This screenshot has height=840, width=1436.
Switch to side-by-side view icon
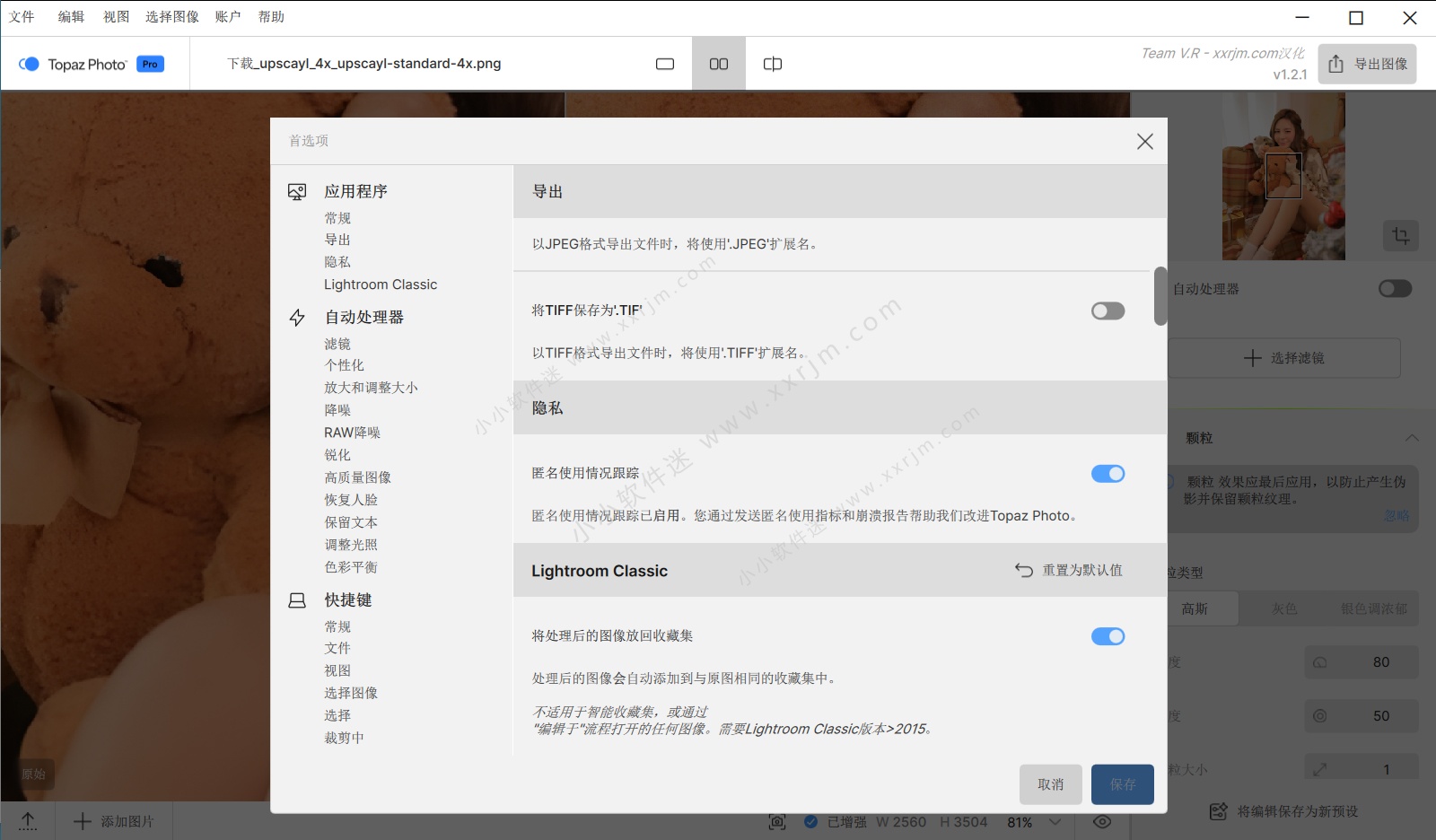point(719,64)
